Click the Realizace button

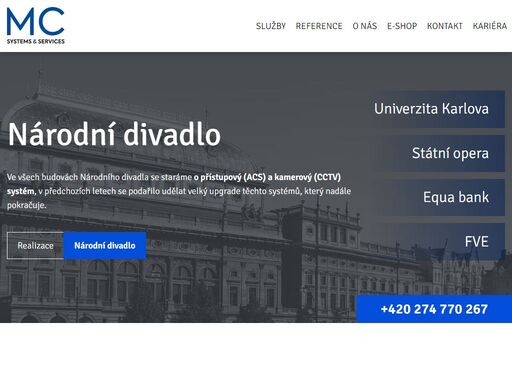[x=35, y=246]
